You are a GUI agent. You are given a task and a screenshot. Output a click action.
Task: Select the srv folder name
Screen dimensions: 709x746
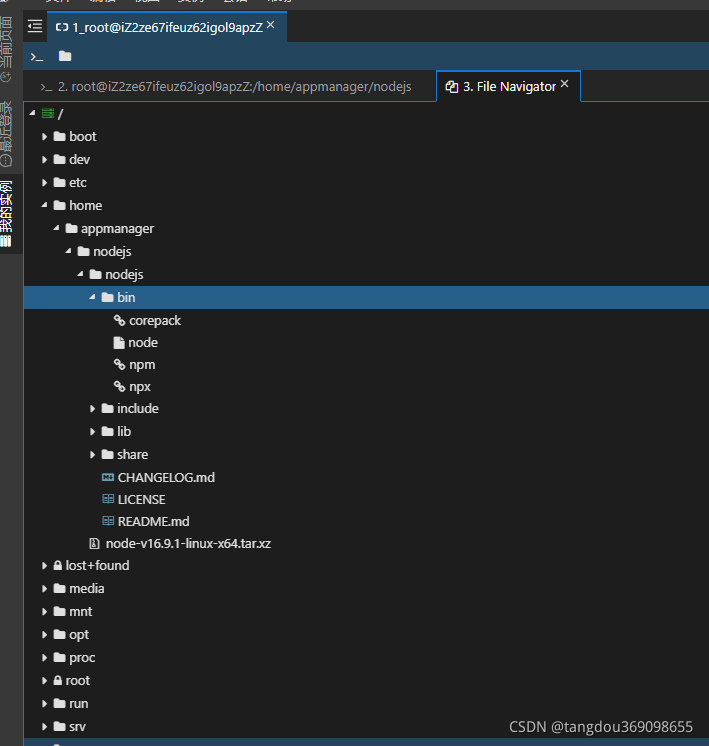tap(77, 726)
